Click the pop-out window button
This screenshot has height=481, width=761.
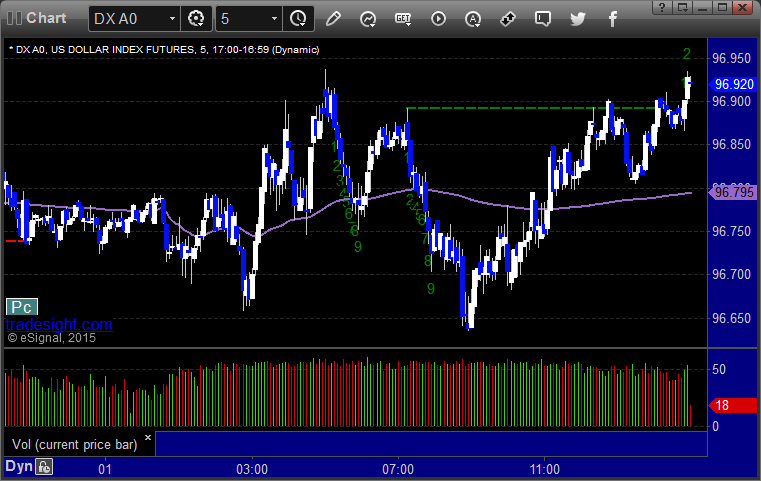click(x=683, y=7)
